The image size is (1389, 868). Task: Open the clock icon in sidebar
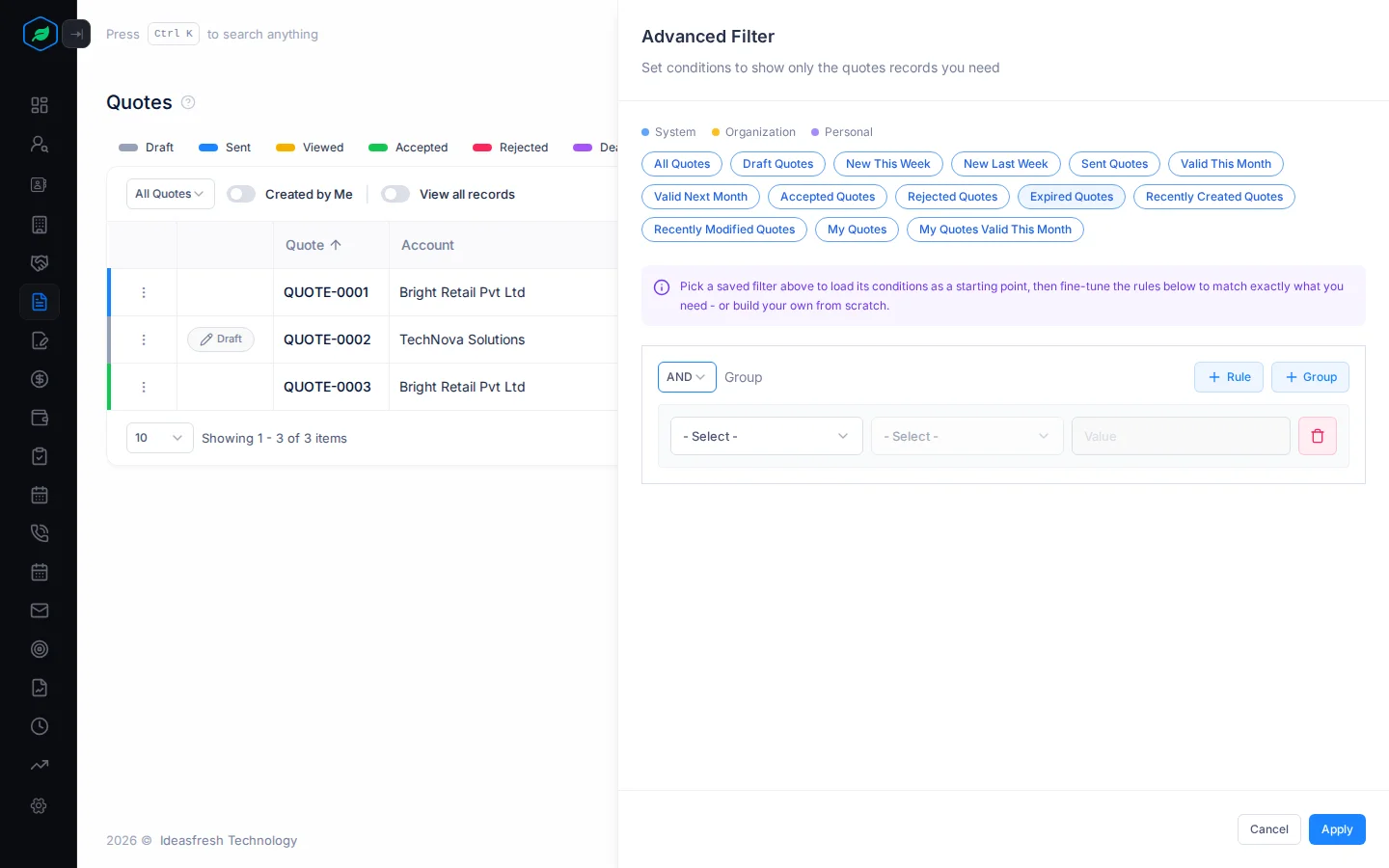click(40, 726)
